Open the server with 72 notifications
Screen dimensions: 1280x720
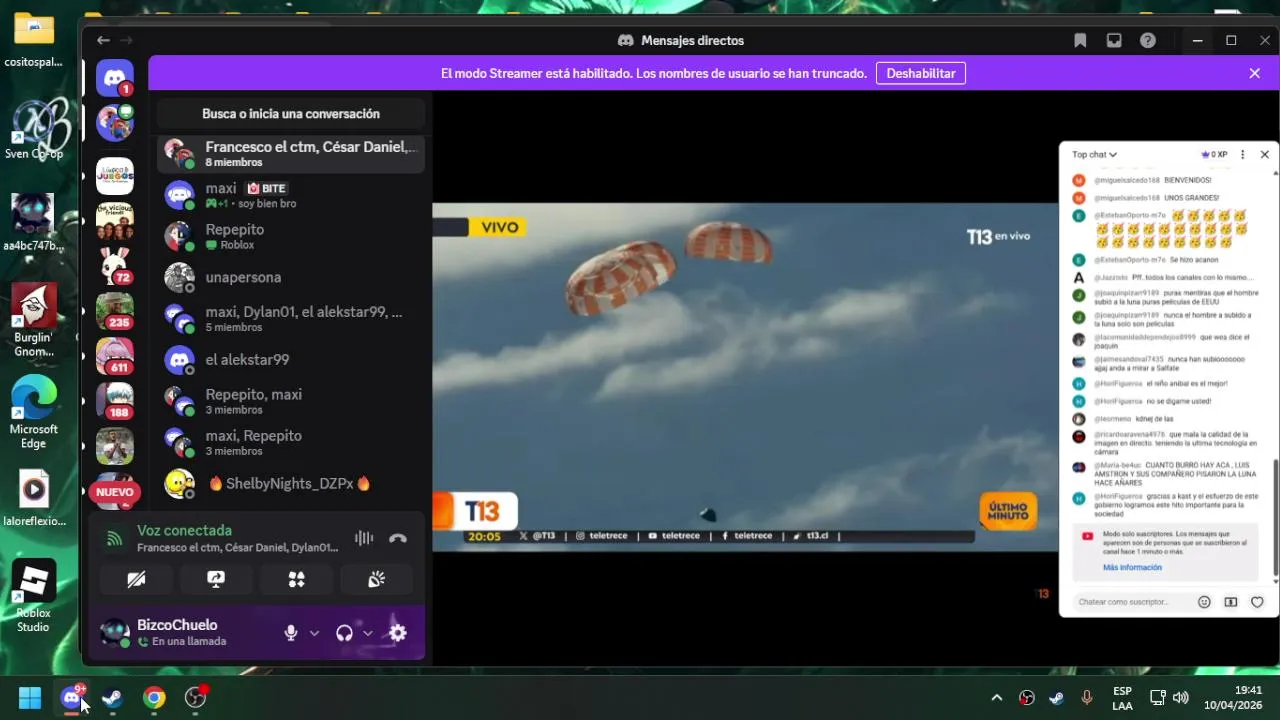115,266
